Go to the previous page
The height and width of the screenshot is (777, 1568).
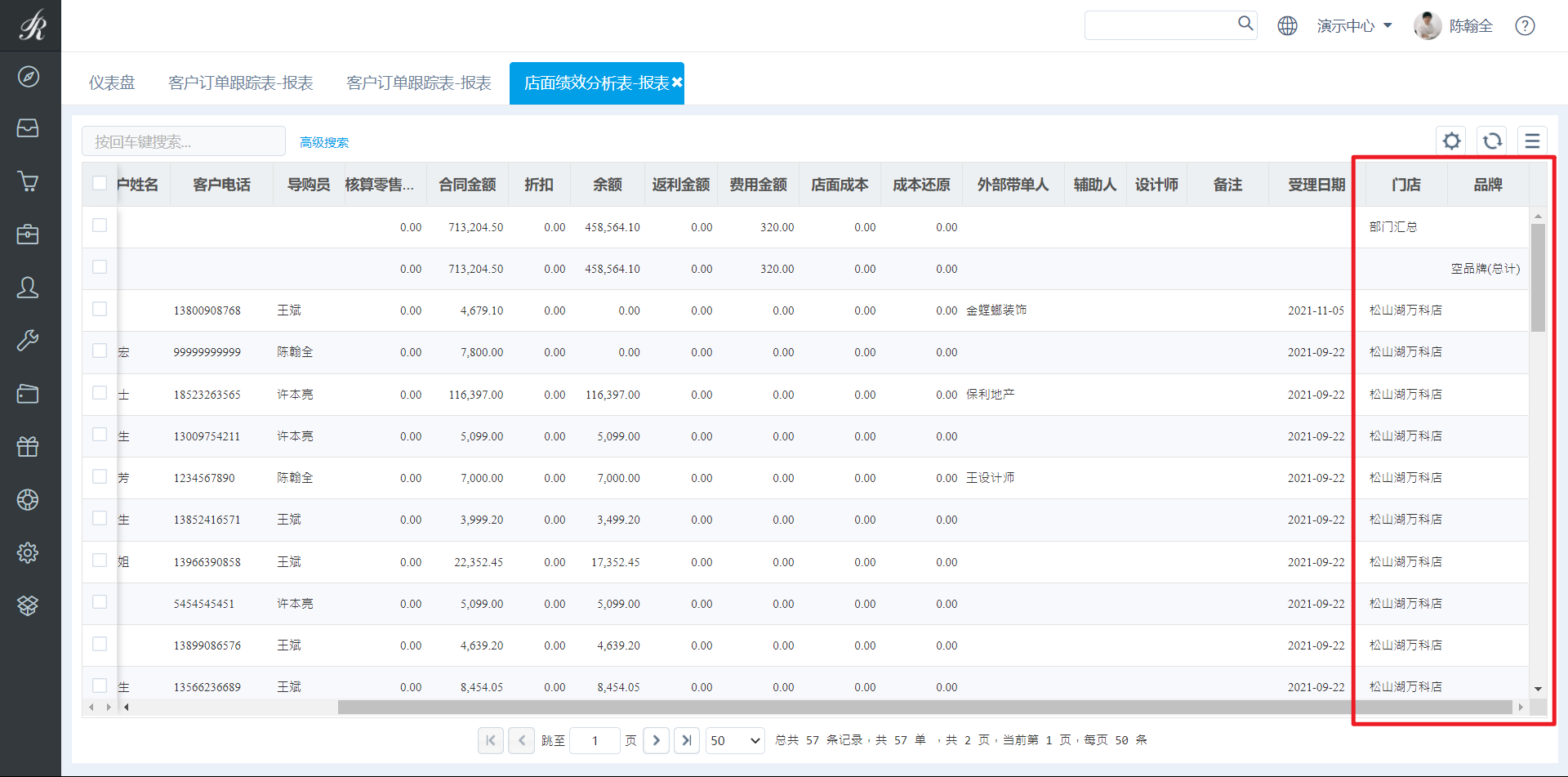click(522, 740)
